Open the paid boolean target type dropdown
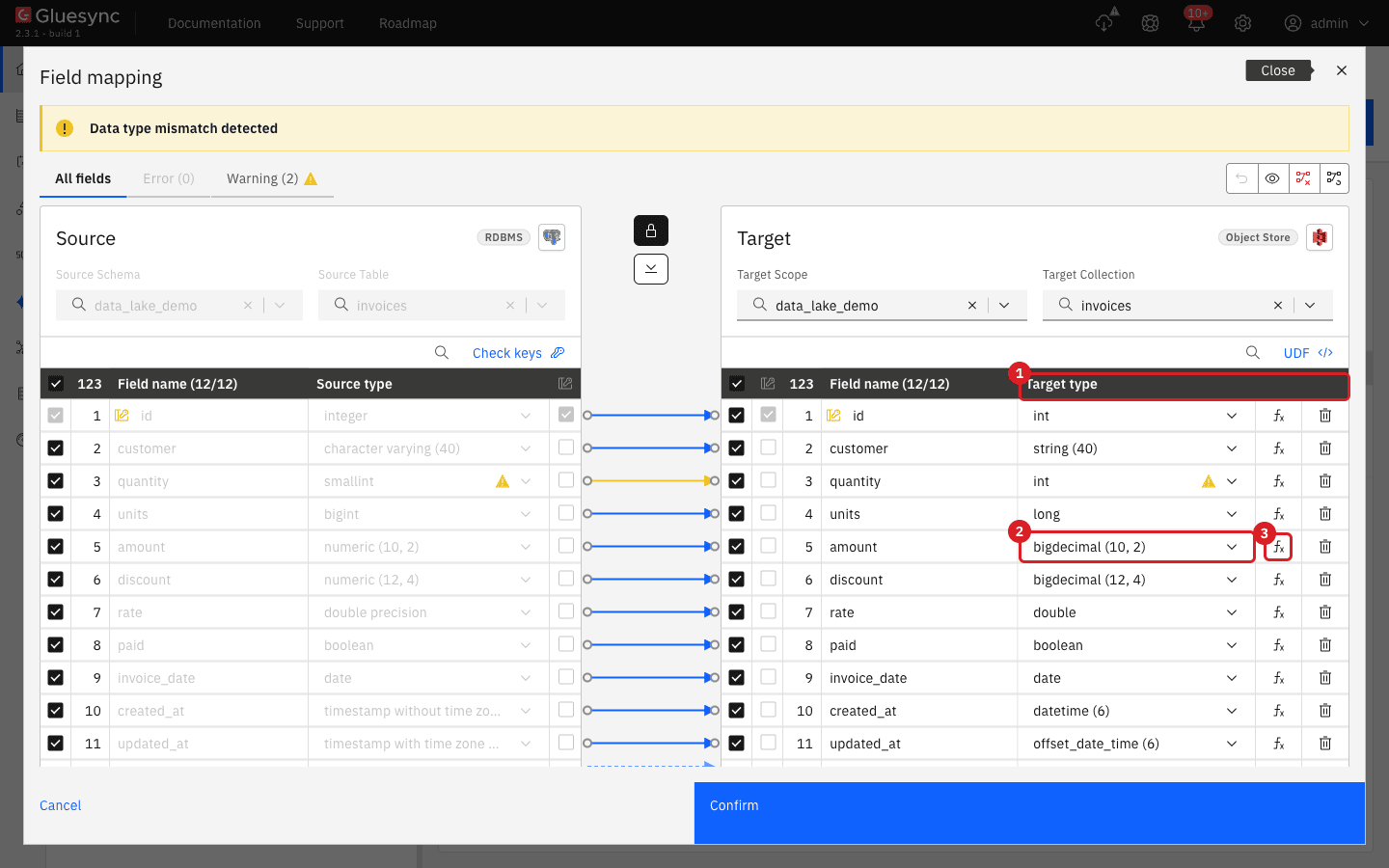 (x=1136, y=645)
